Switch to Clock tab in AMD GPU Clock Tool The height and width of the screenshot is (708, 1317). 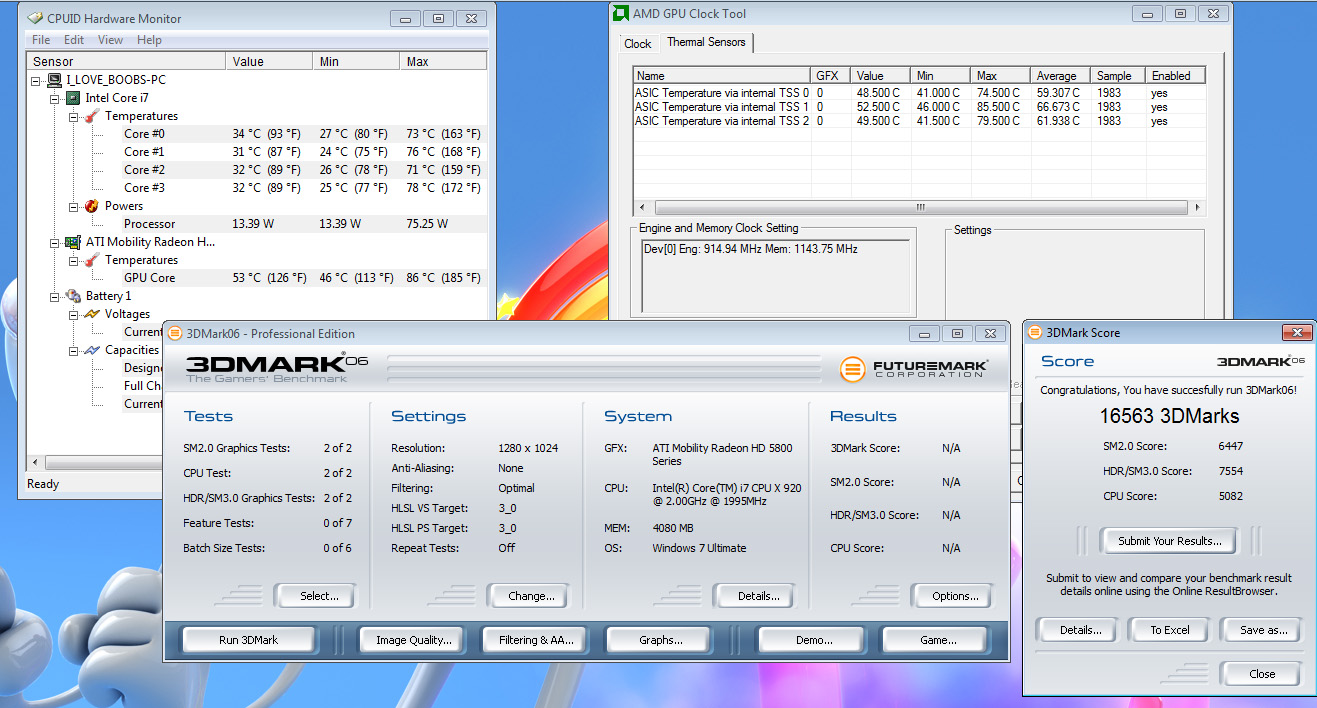click(637, 44)
